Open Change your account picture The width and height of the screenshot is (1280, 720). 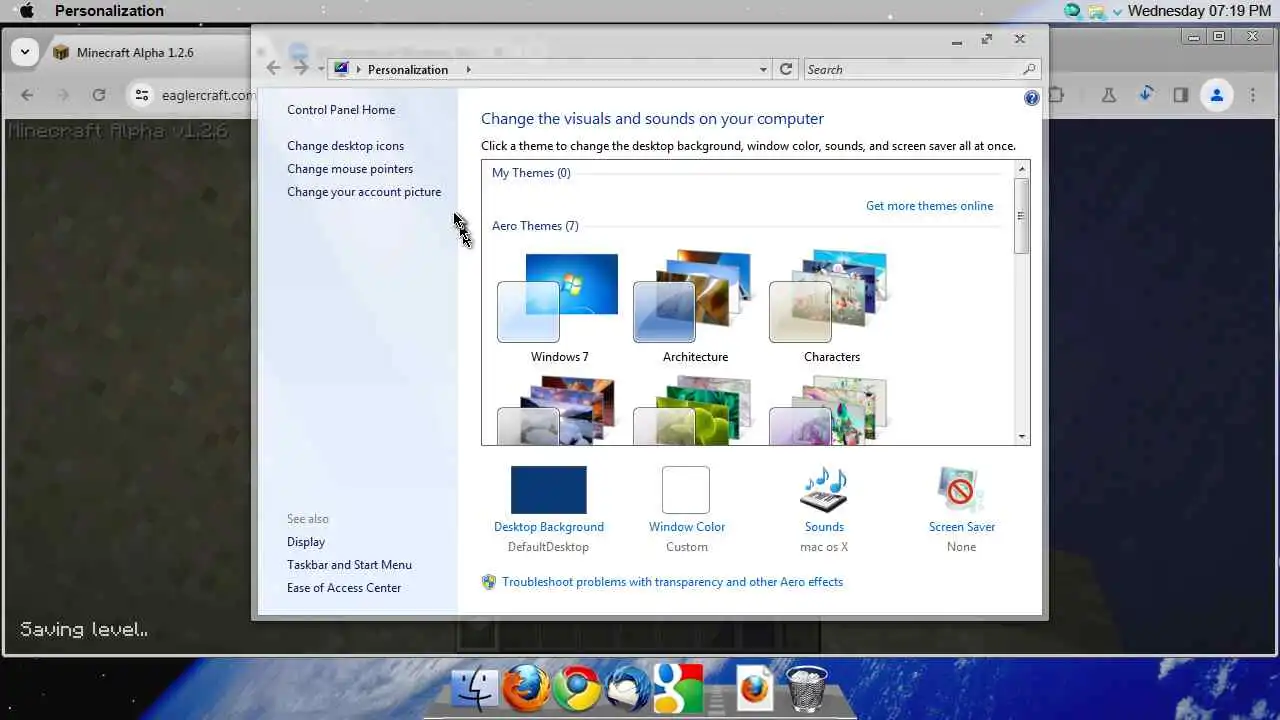(x=364, y=192)
